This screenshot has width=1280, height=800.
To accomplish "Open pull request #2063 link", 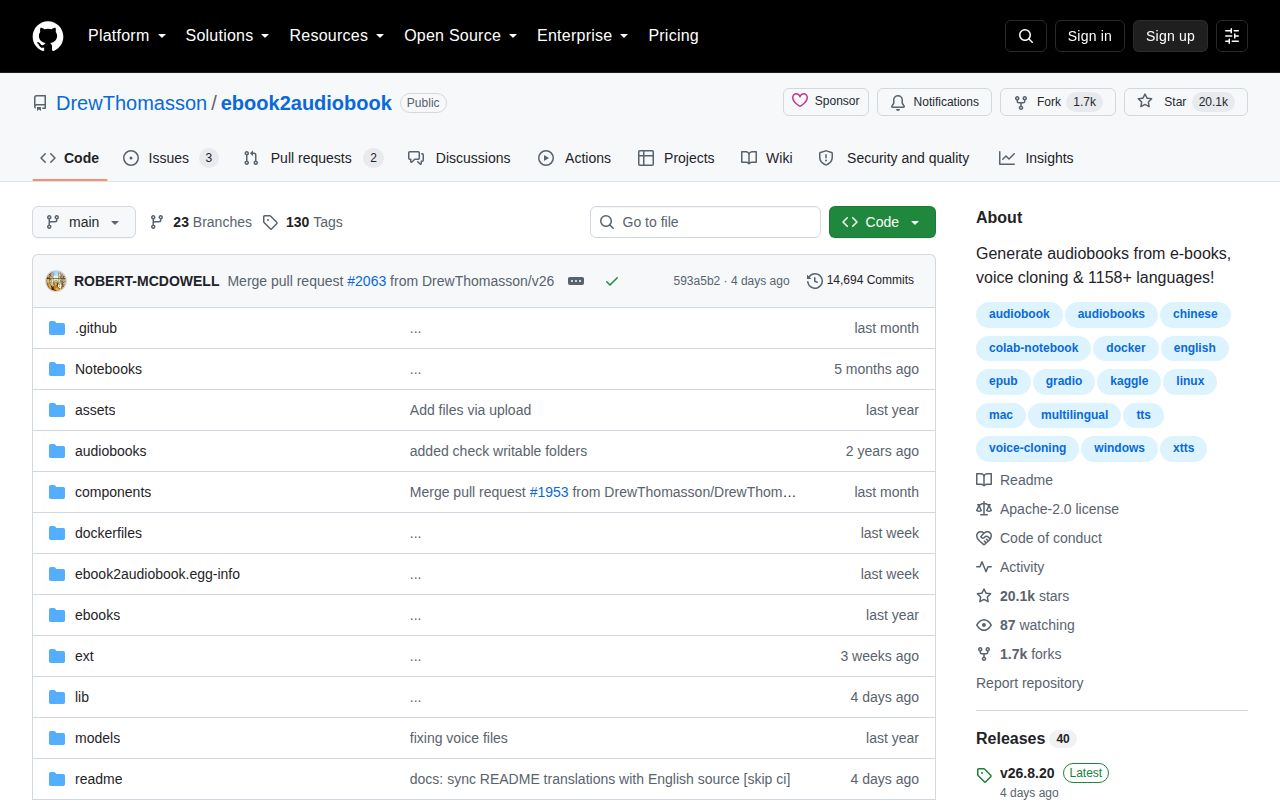I will point(366,281).
